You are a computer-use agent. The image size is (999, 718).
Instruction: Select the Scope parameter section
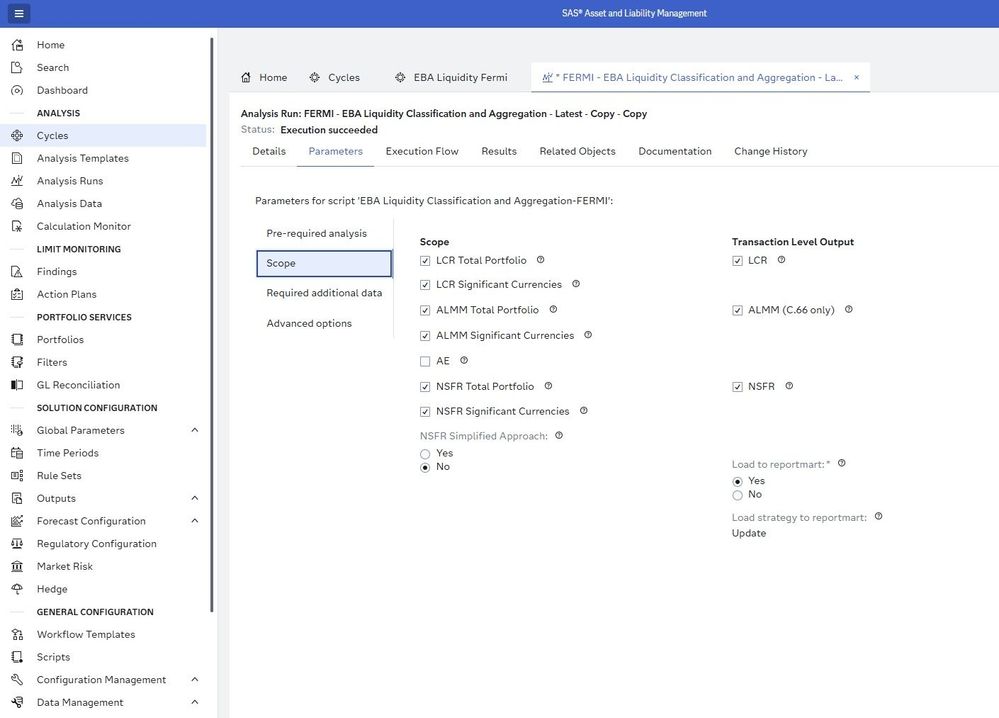coord(324,263)
